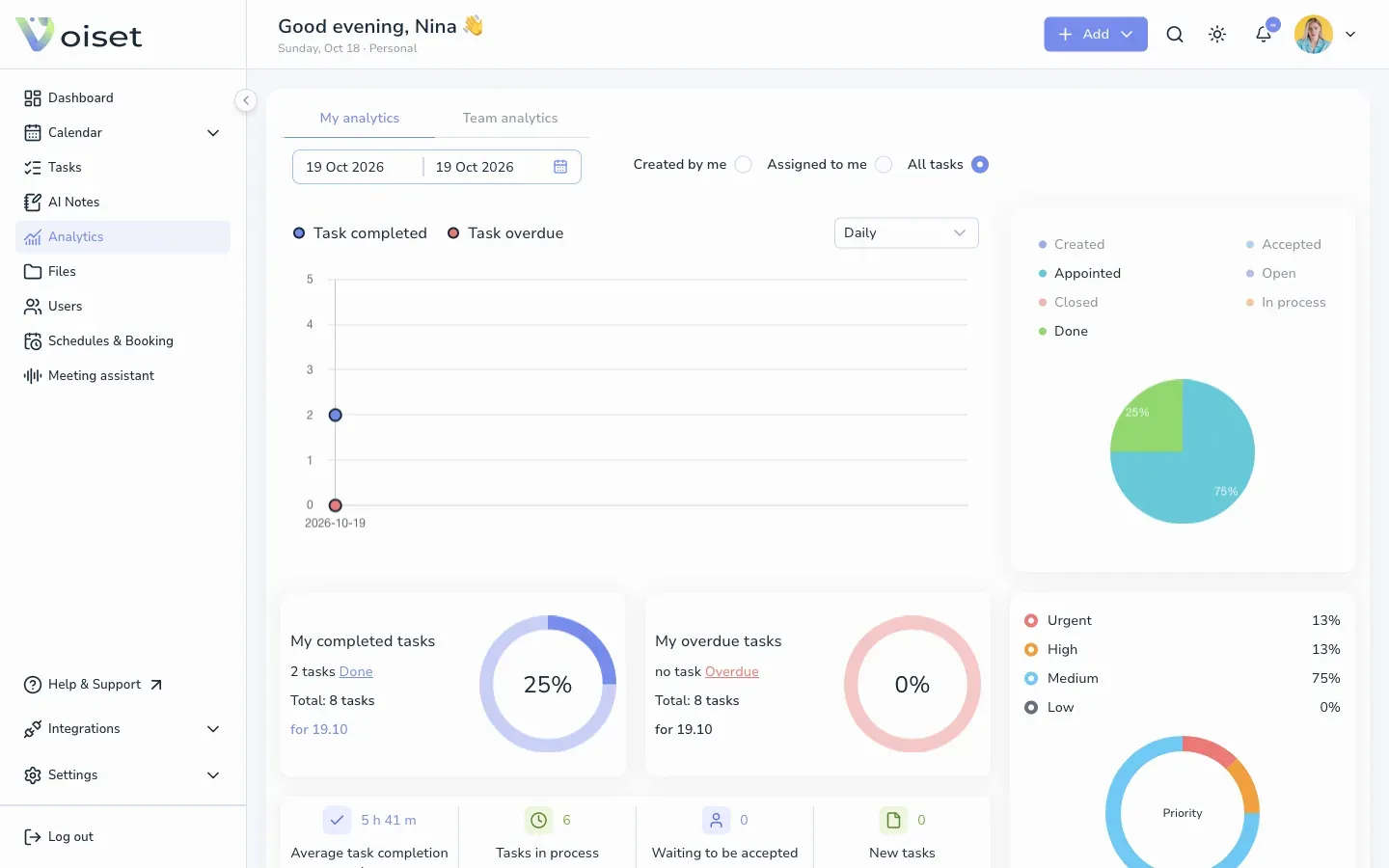This screenshot has height=868, width=1389.
Task: Open Nina's profile avatar
Action: [1314, 35]
